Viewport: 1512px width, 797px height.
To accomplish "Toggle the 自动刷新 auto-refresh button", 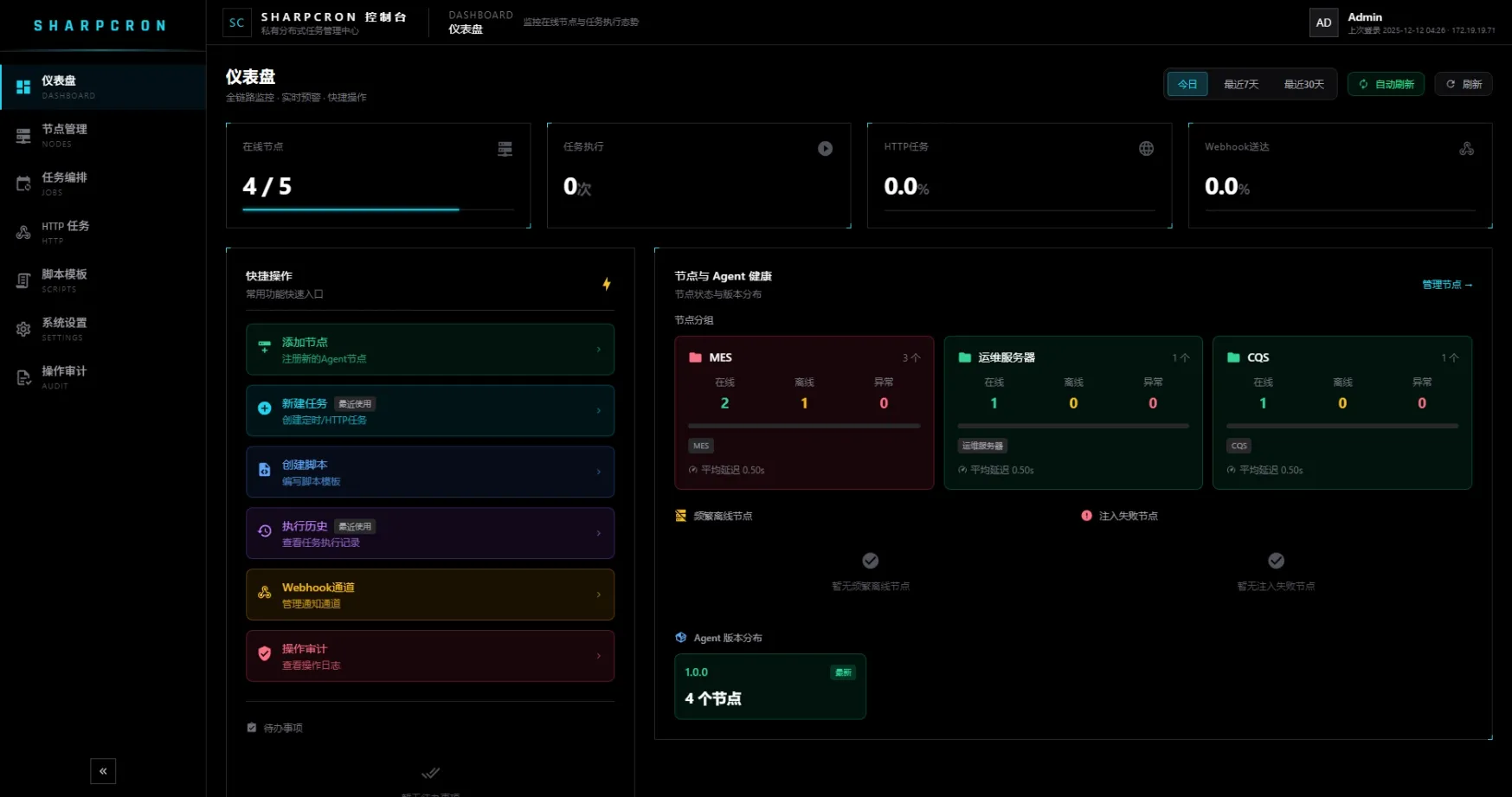I will [x=1386, y=84].
